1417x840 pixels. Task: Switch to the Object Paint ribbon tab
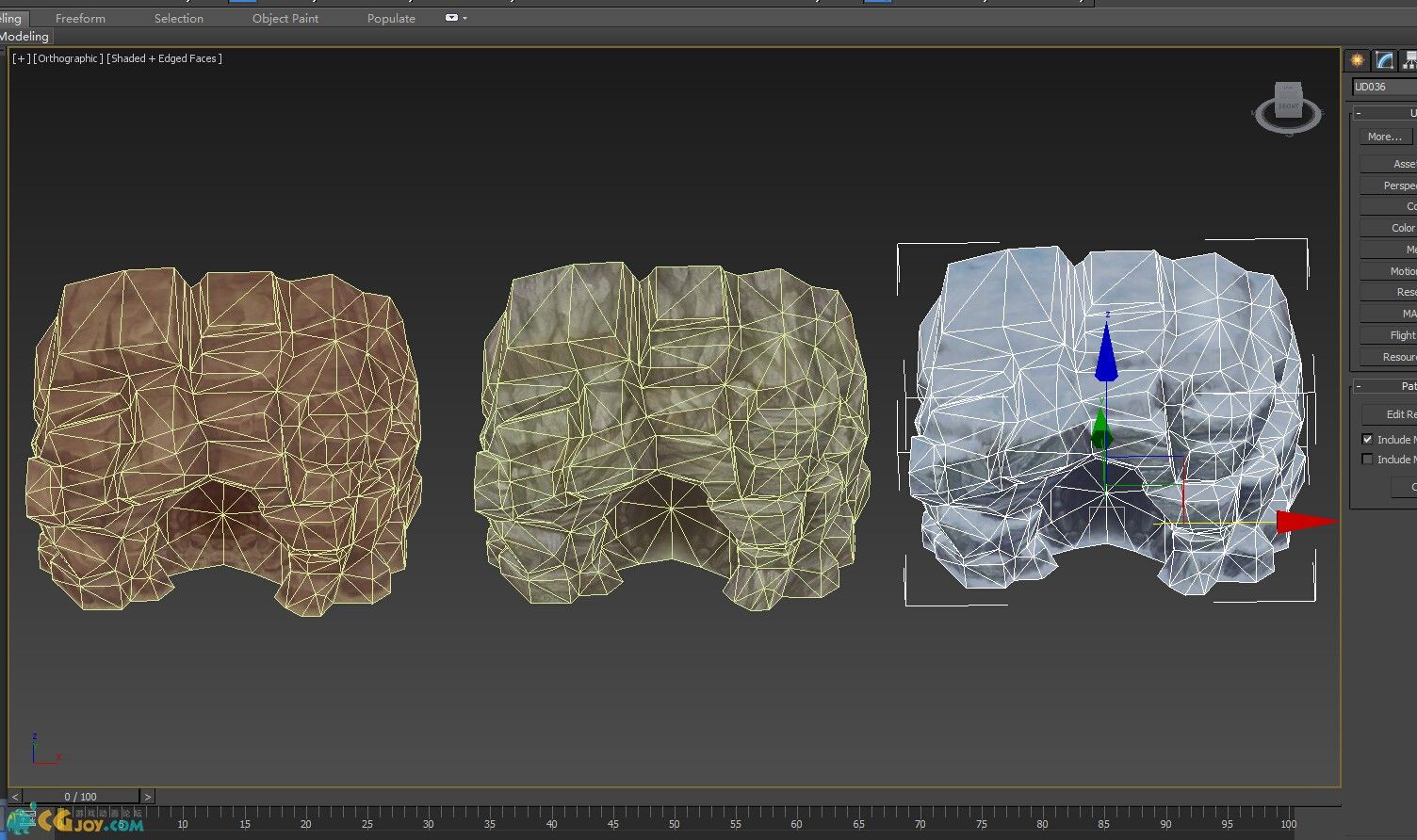(x=285, y=18)
